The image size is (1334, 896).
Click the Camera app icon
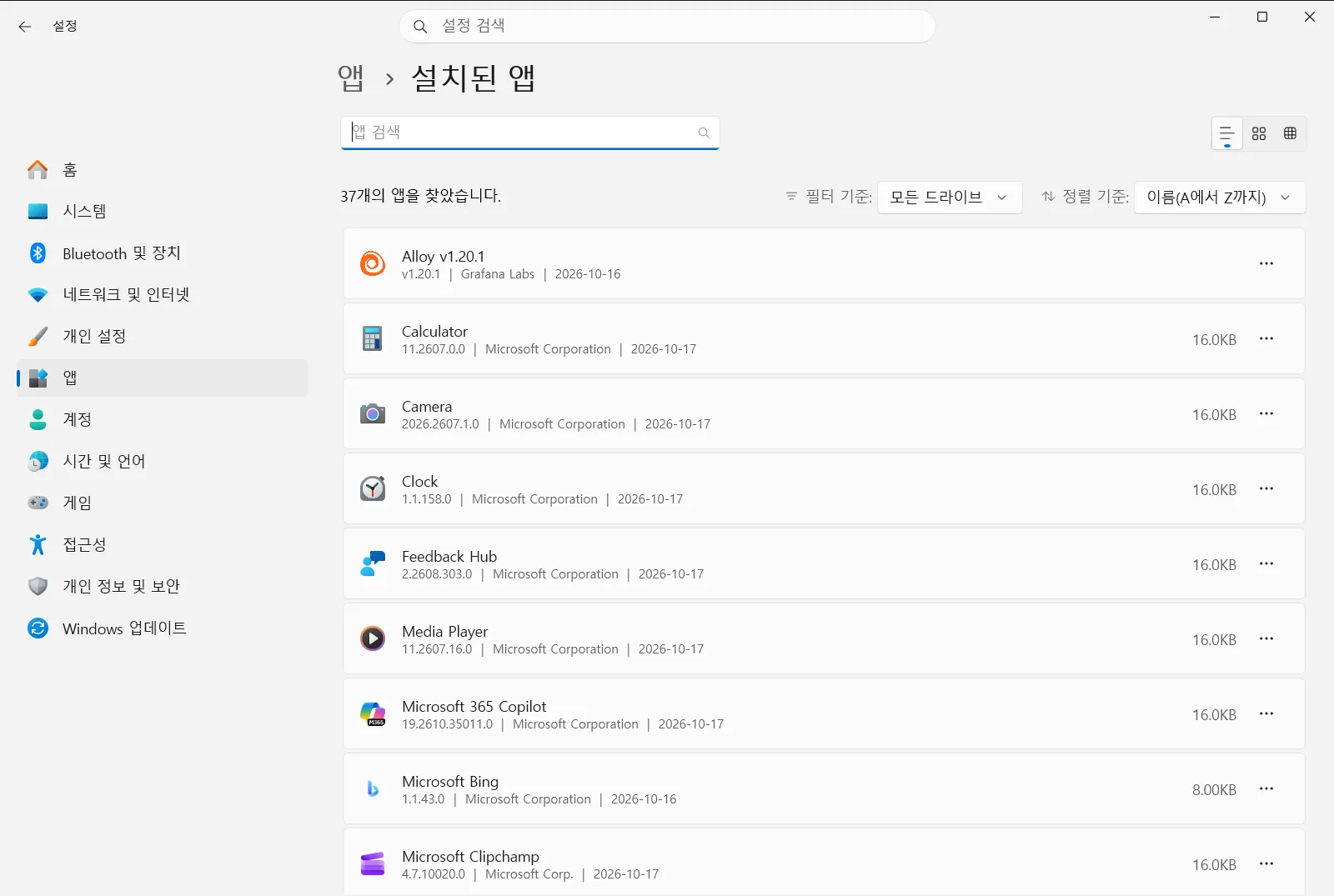(373, 413)
